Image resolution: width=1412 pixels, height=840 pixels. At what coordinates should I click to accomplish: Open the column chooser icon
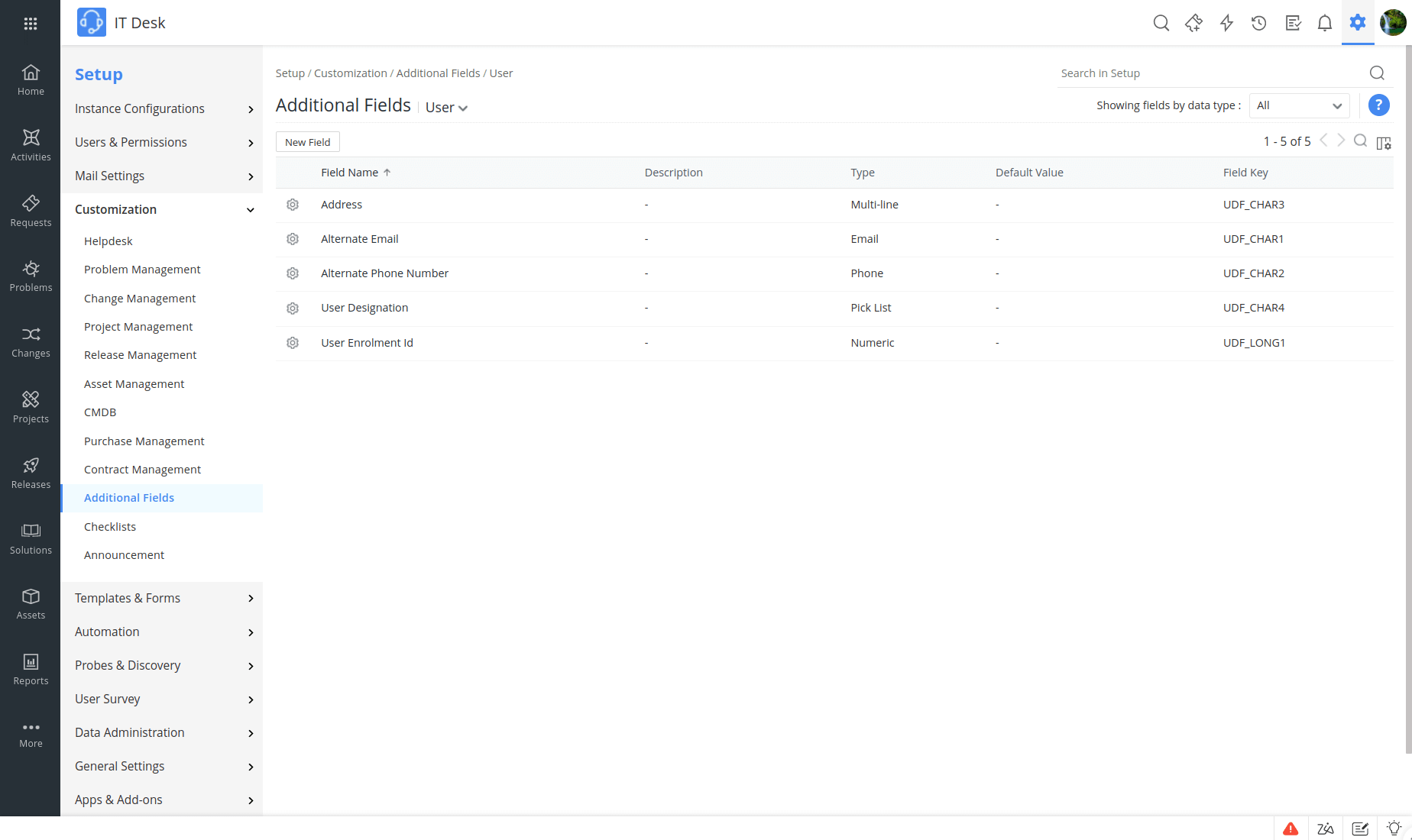[x=1384, y=143]
